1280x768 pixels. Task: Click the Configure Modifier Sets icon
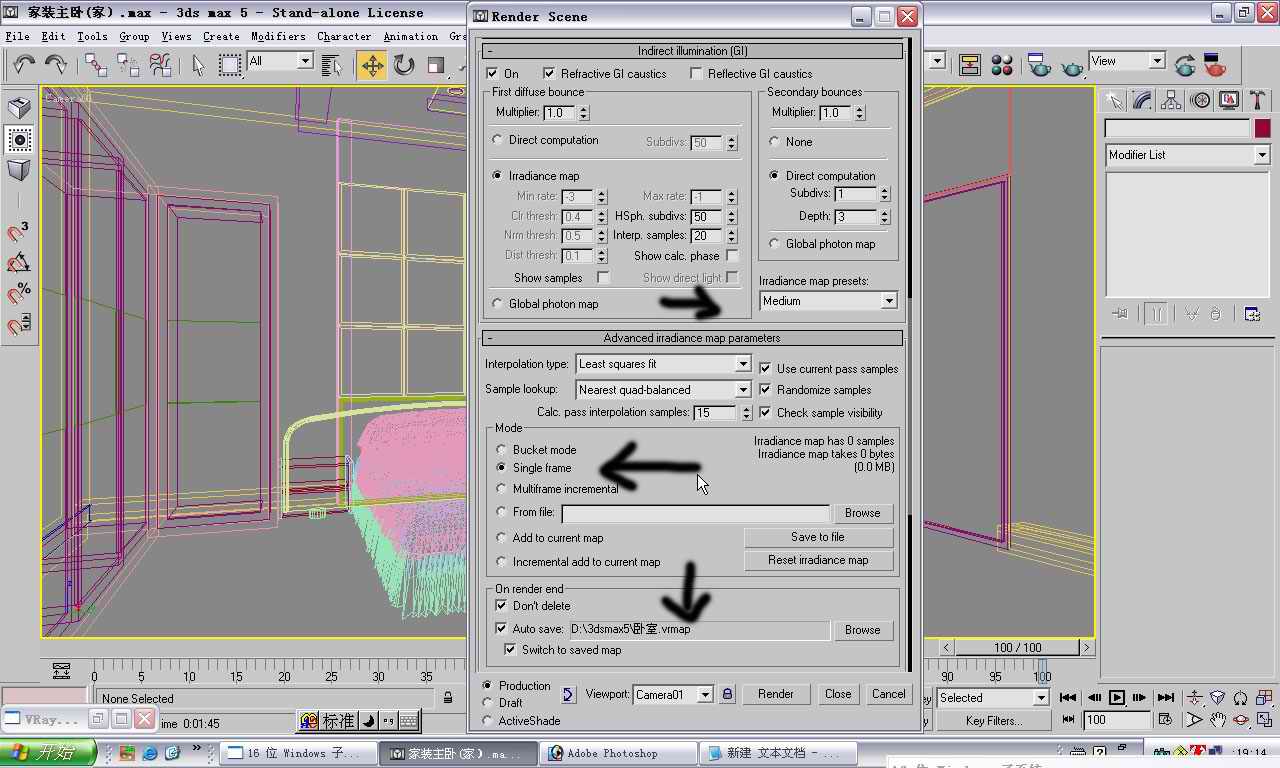point(1252,314)
